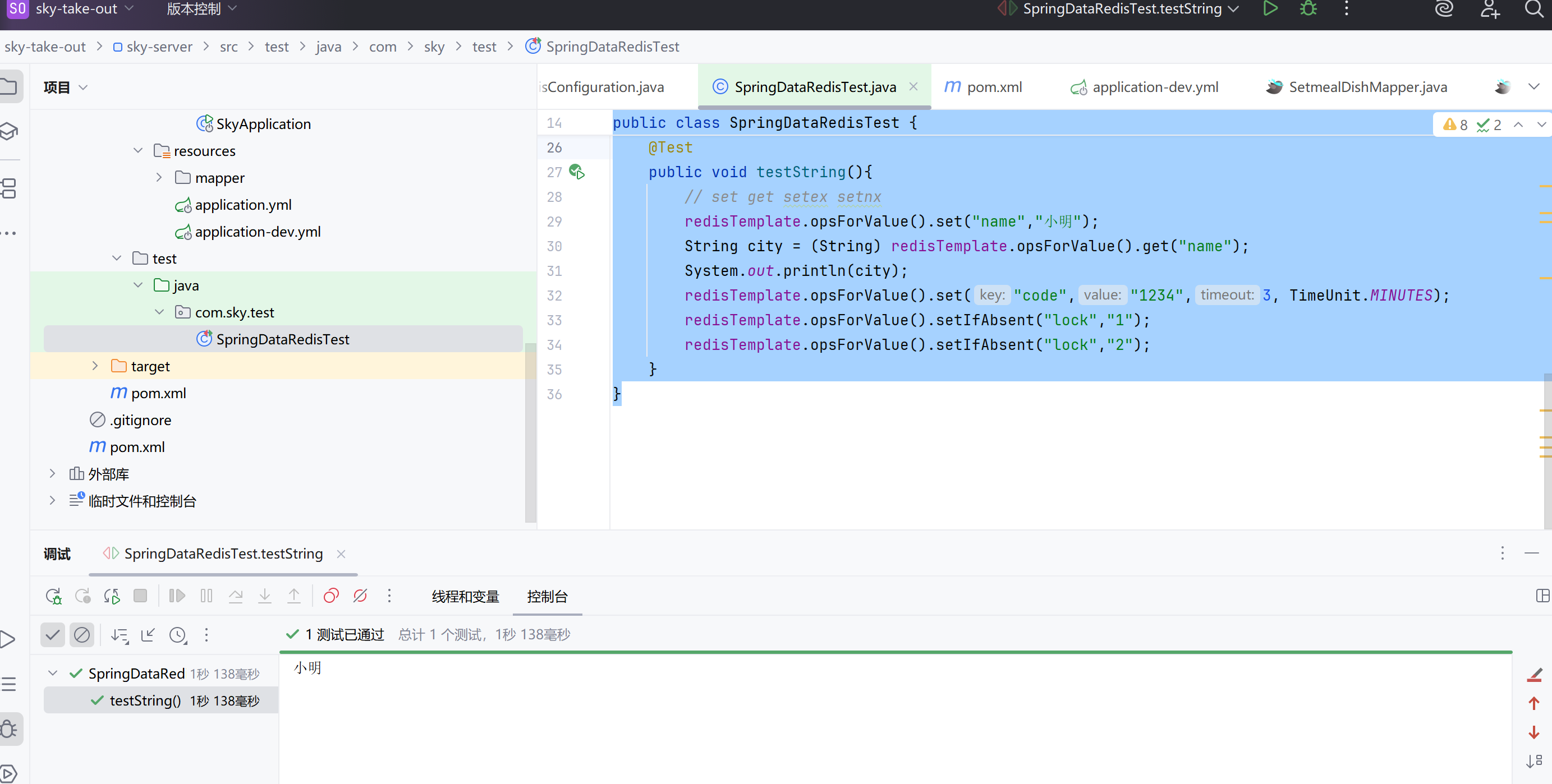Open debug panel options three dots

[x=1503, y=554]
